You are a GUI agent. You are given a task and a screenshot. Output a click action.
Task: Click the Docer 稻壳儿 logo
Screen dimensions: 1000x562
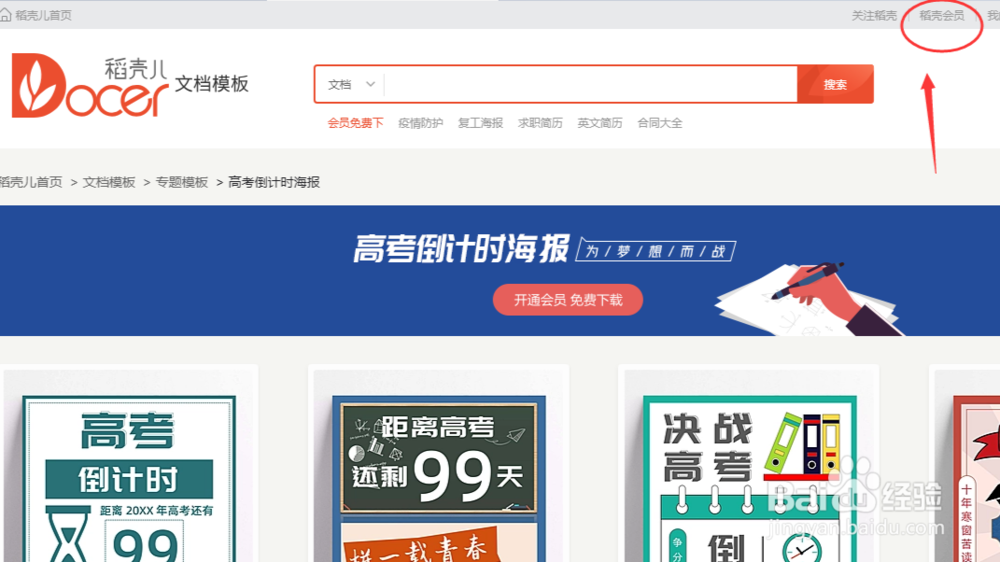90,85
